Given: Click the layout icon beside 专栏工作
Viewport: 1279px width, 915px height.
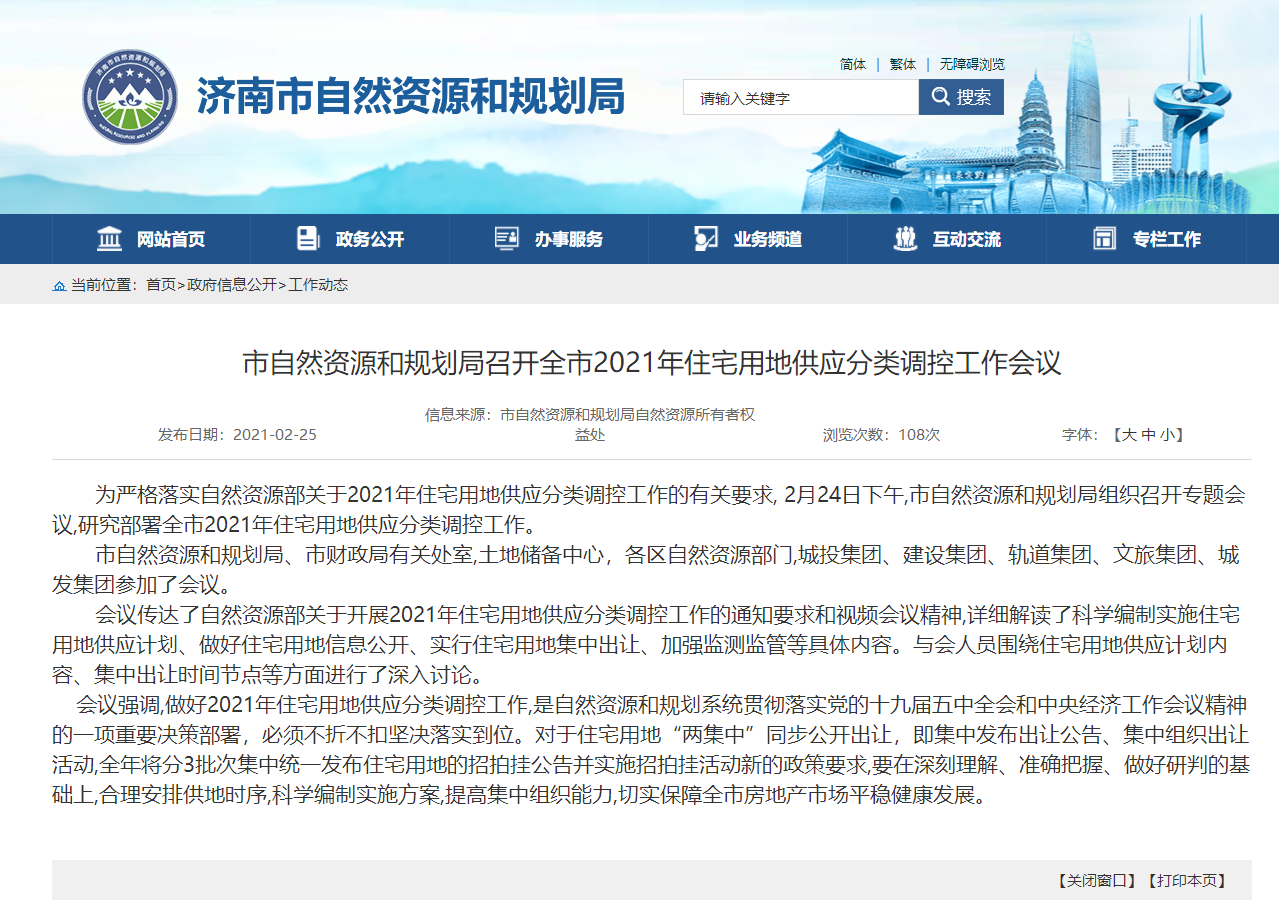Looking at the screenshot, I should pyautogui.click(x=1104, y=239).
